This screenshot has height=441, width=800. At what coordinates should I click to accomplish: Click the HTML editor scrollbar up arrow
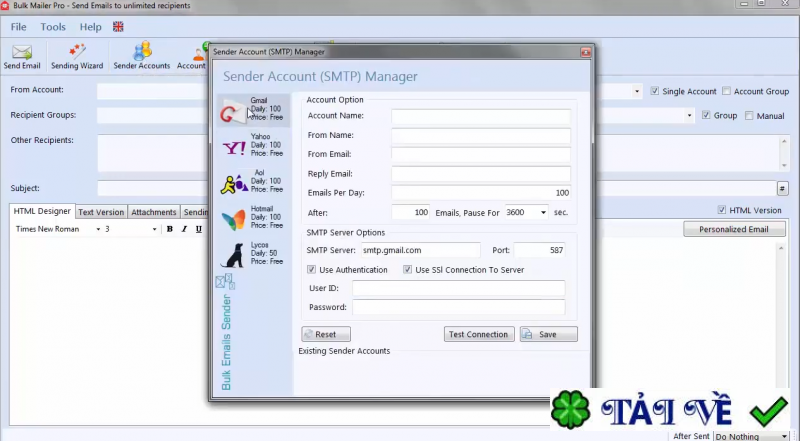pyautogui.click(x=781, y=248)
